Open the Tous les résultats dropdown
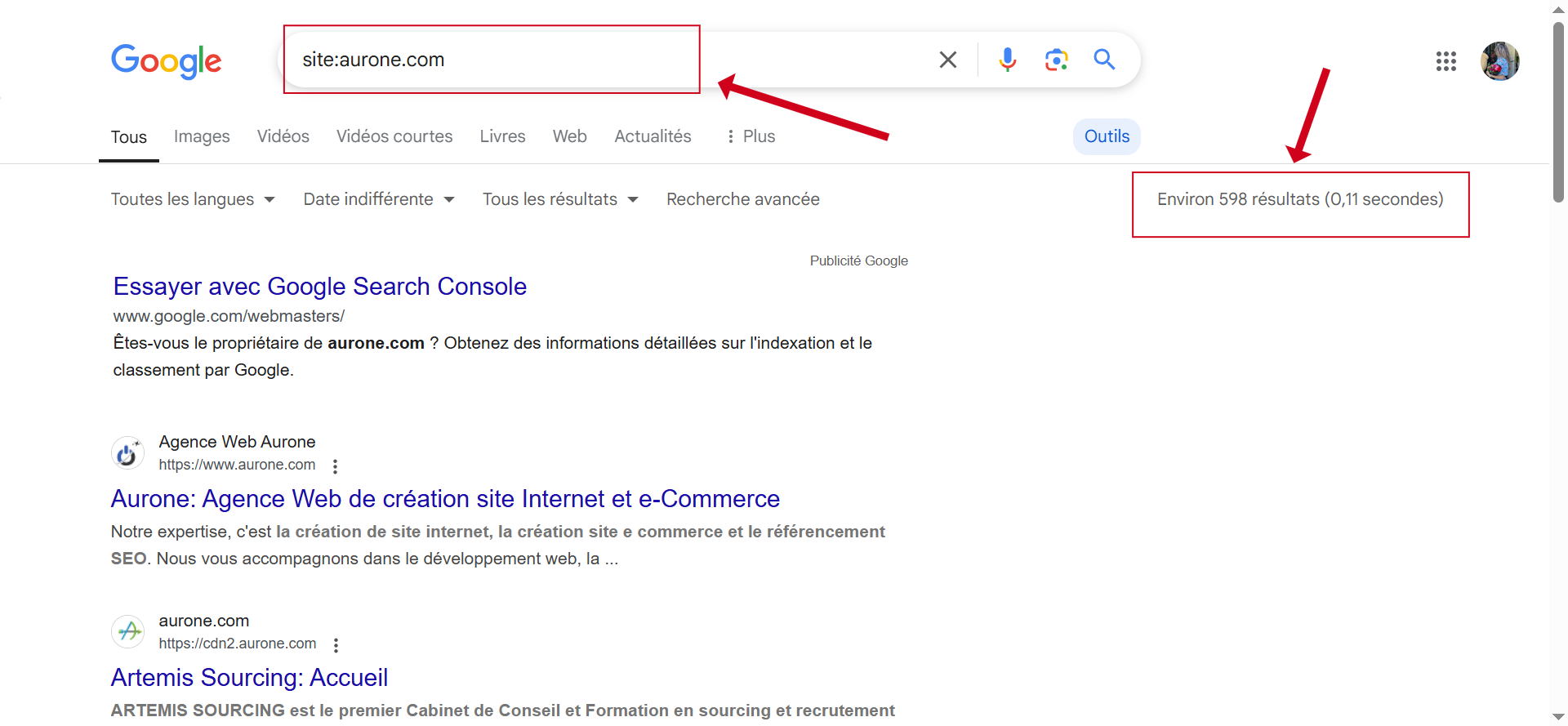The width and height of the screenshot is (1568, 726). tap(560, 199)
